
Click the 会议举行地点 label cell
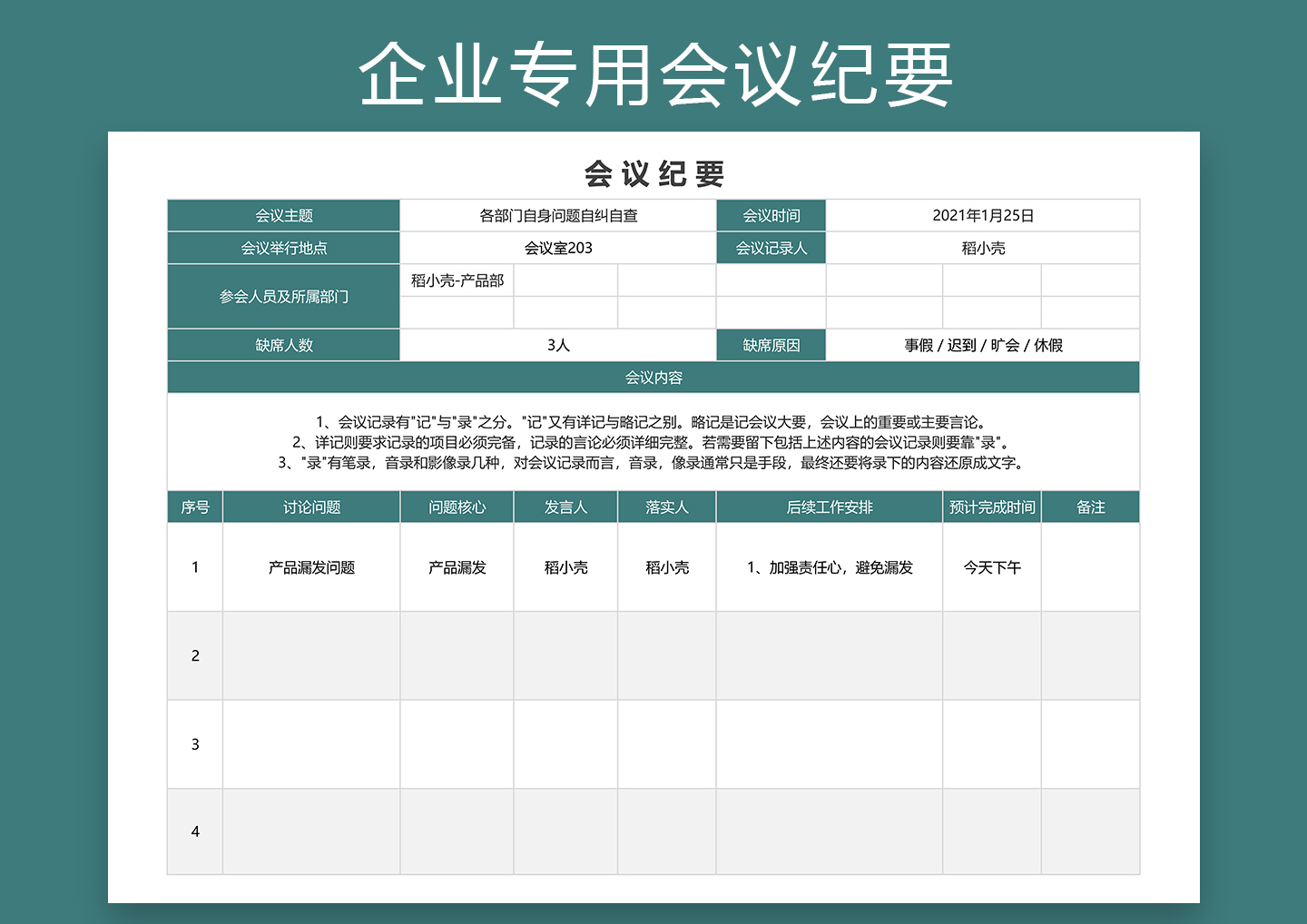click(x=282, y=247)
